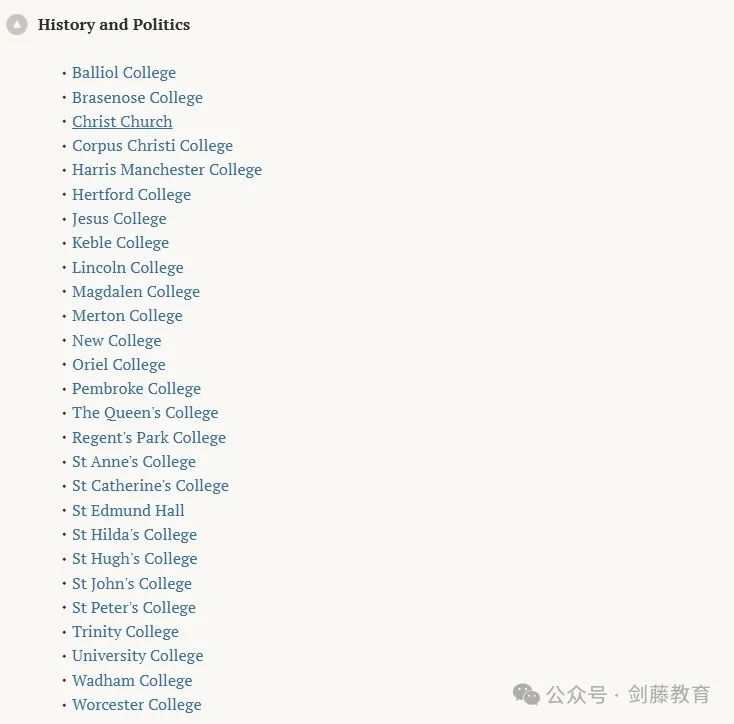Screen dimensions: 734x724
Task: Select the Wadham College link
Action: [131, 681]
